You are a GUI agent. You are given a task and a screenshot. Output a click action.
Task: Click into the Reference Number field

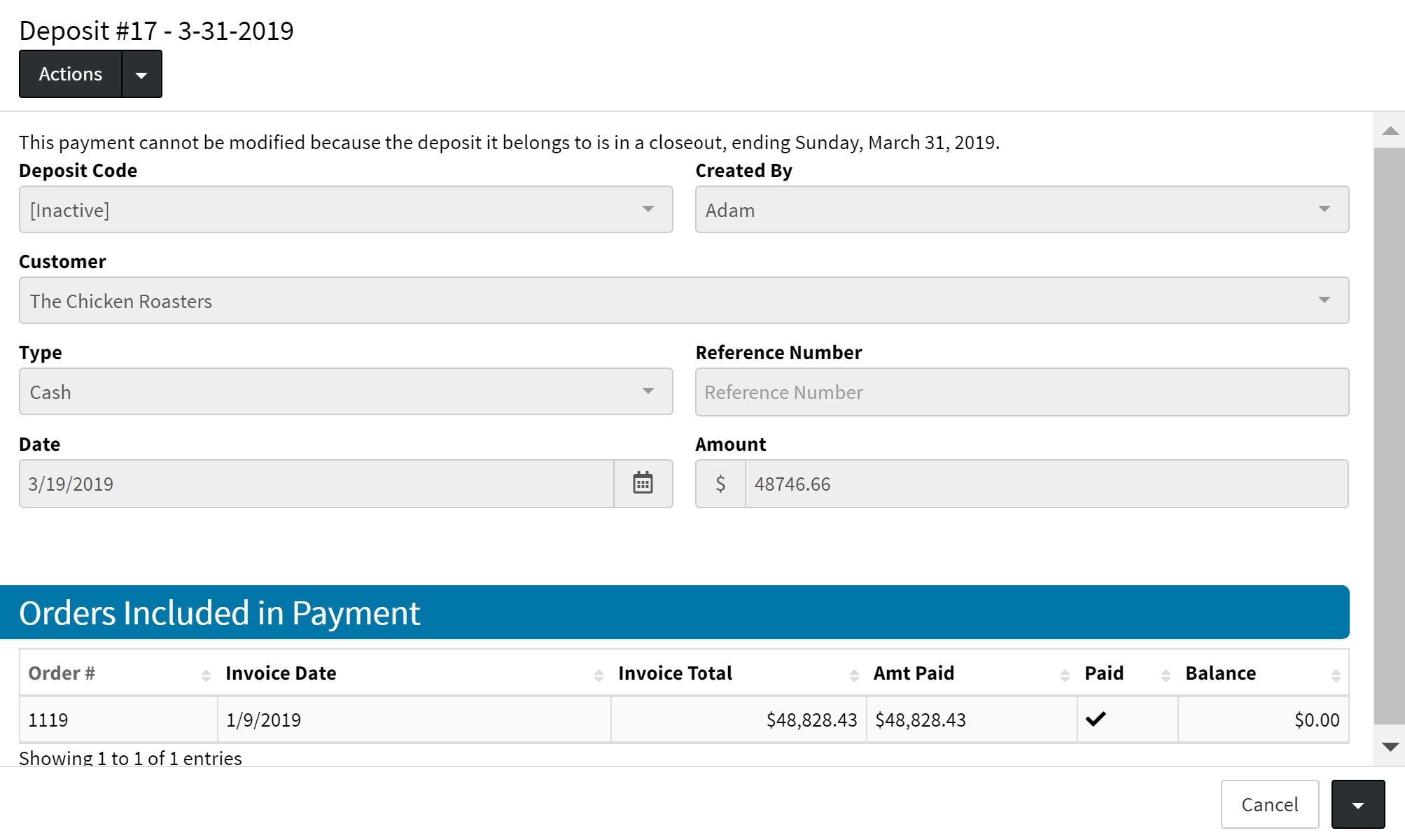tap(1021, 392)
